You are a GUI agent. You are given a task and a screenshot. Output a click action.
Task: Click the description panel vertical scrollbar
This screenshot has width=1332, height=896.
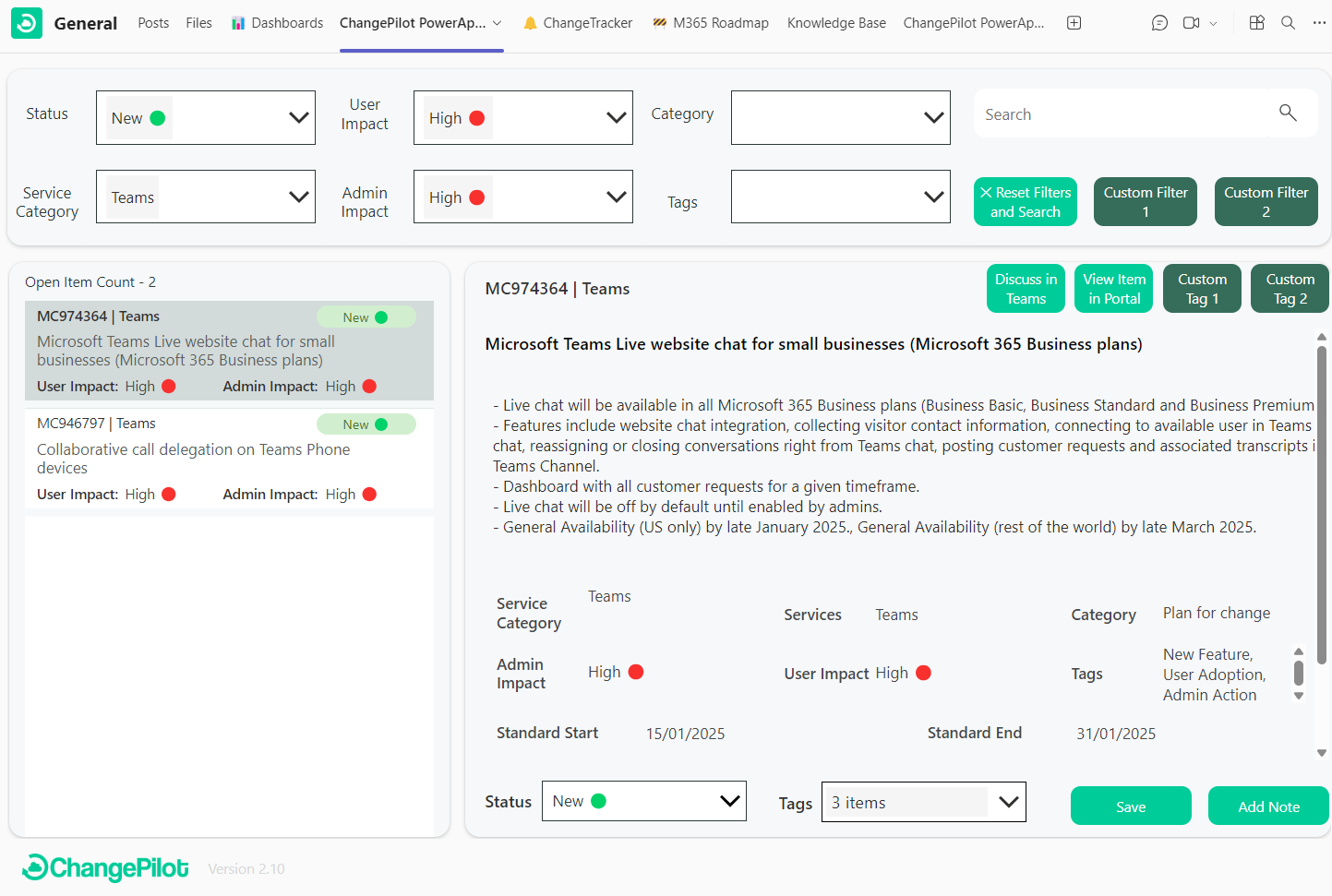[x=1322, y=506]
